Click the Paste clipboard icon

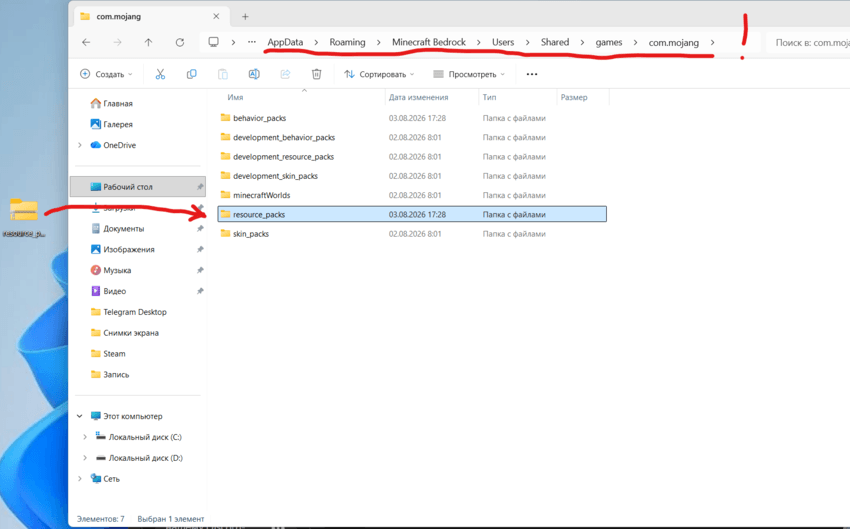(223, 74)
